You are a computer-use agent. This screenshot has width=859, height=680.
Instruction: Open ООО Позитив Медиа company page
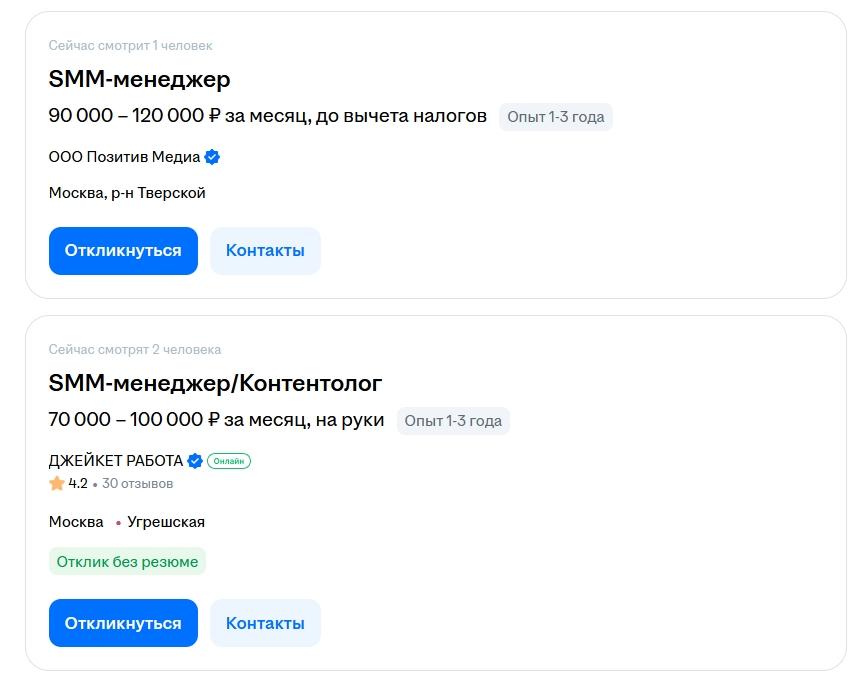click(124, 157)
